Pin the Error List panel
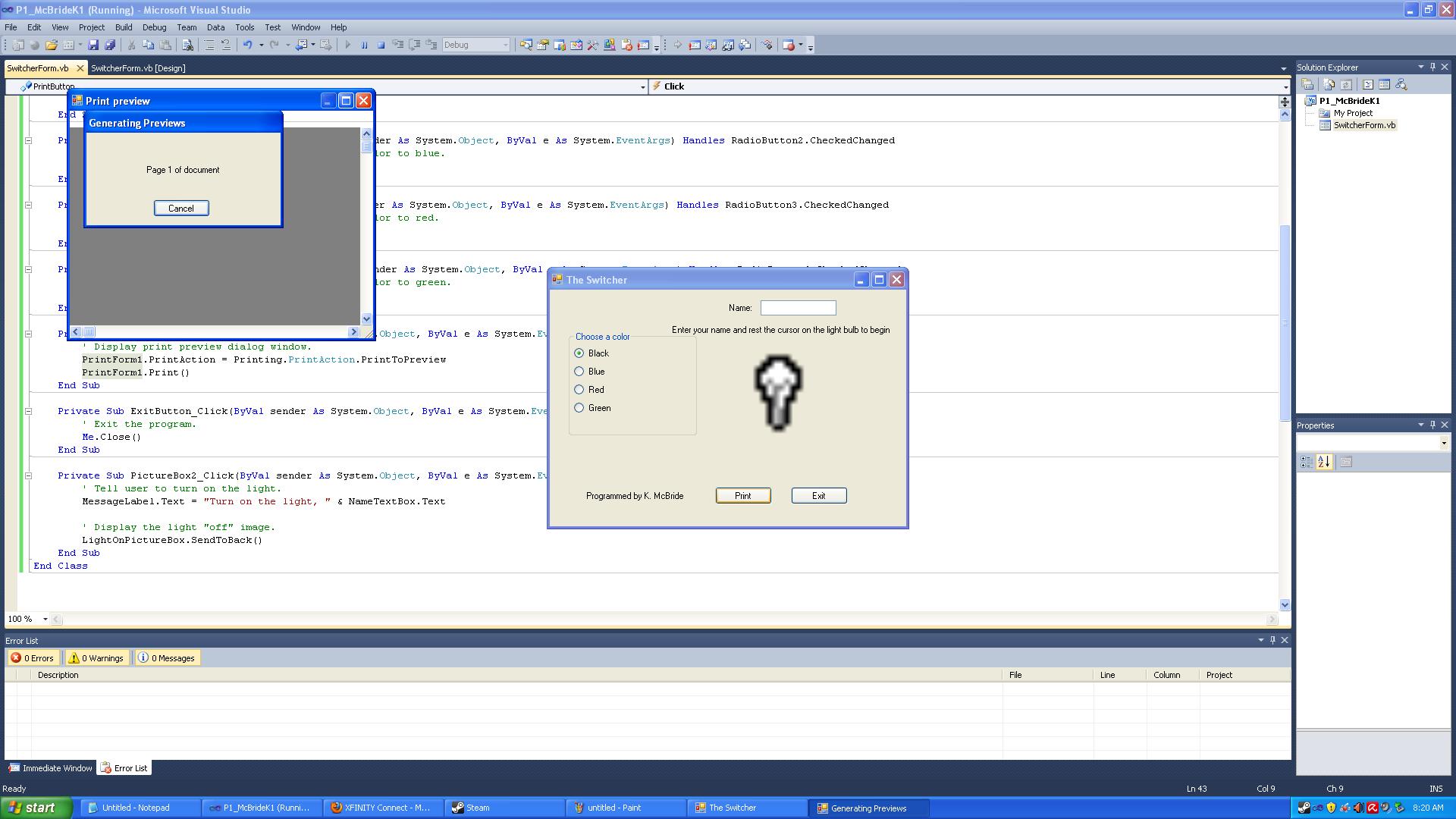Viewport: 1456px width, 819px height. pos(1272,640)
